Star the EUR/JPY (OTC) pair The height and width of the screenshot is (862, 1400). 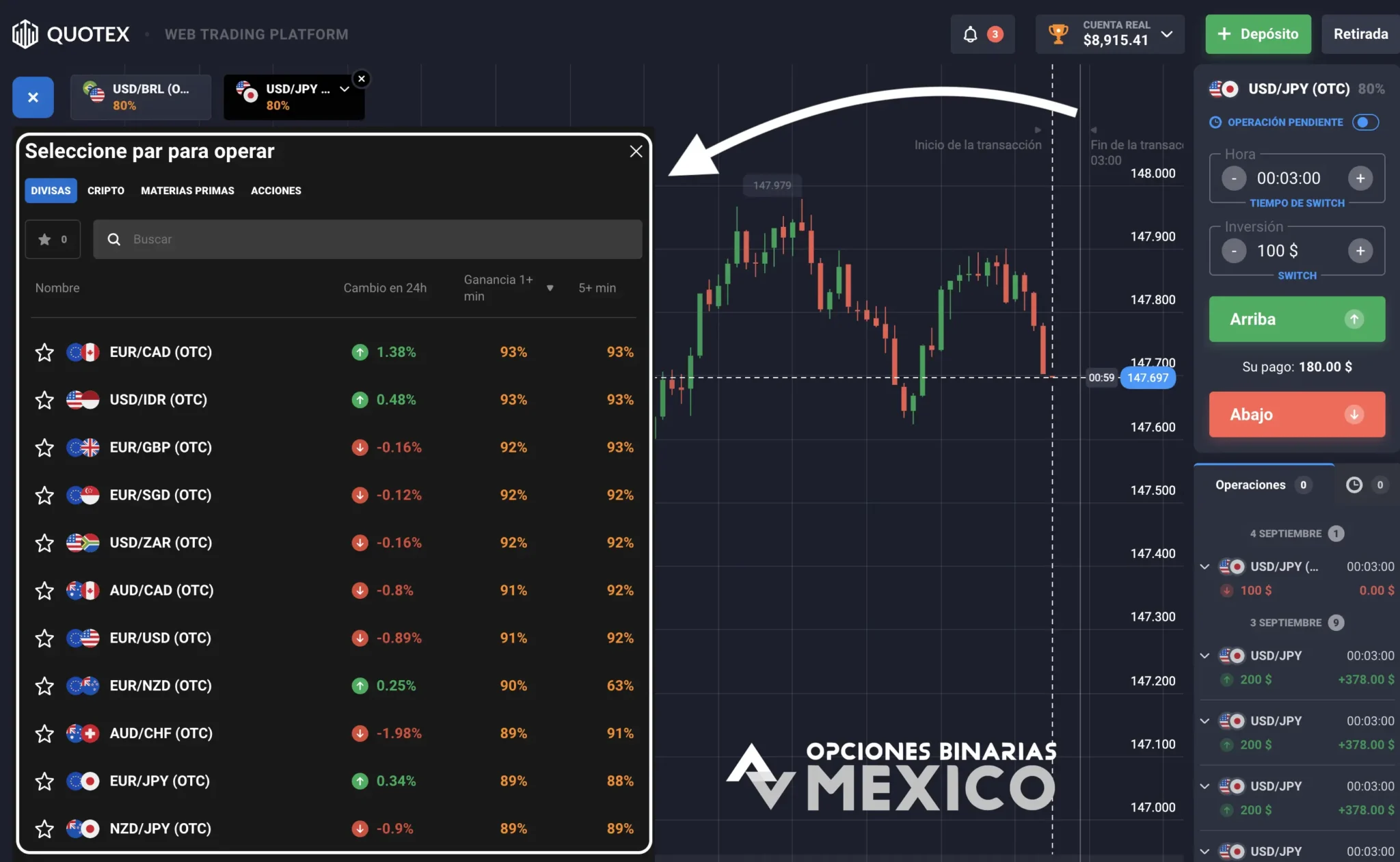(44, 781)
